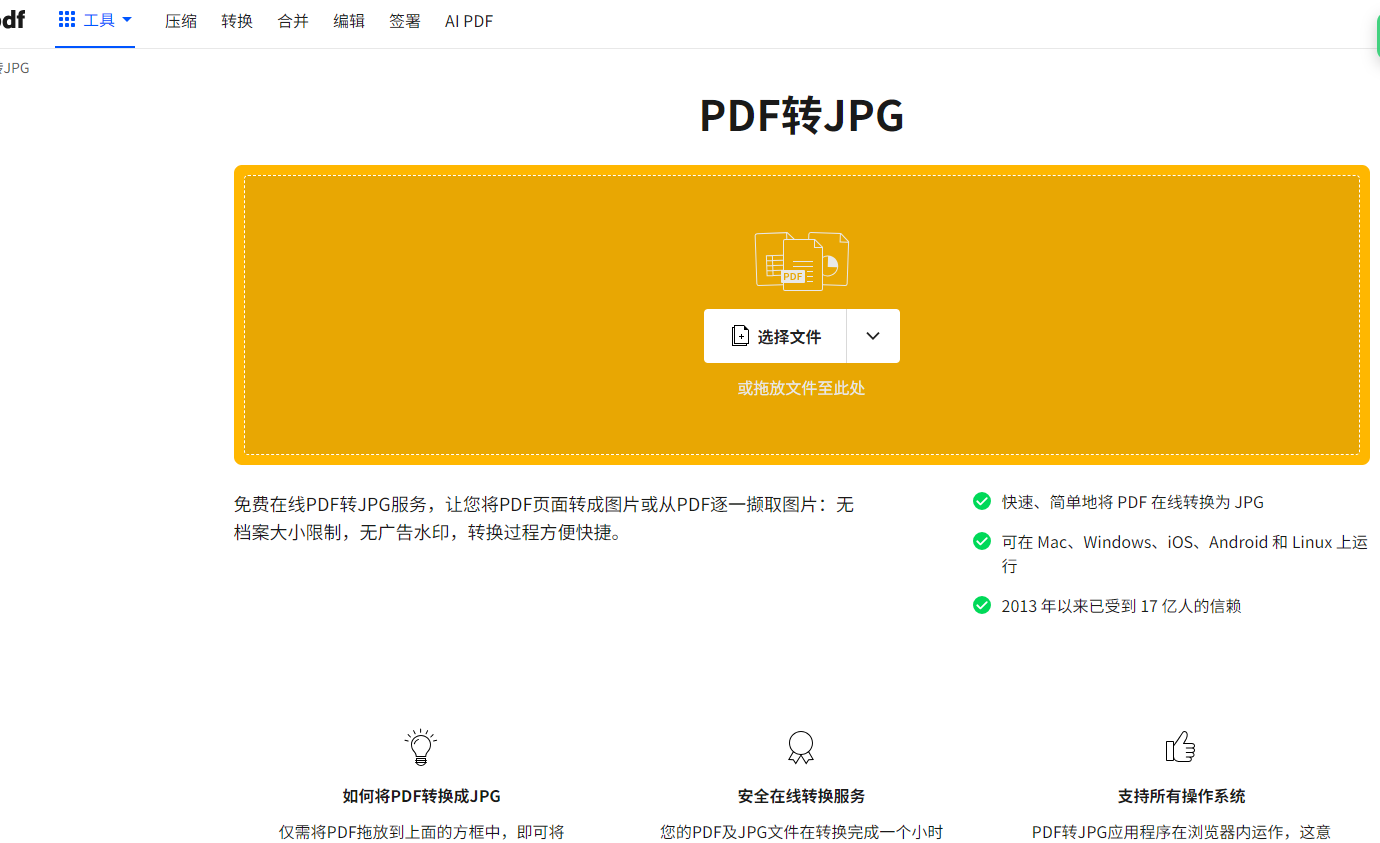1380x843 pixels.
Task: Click the thumbs-up icon above 支持所有操作系统
Action: [x=1181, y=746]
